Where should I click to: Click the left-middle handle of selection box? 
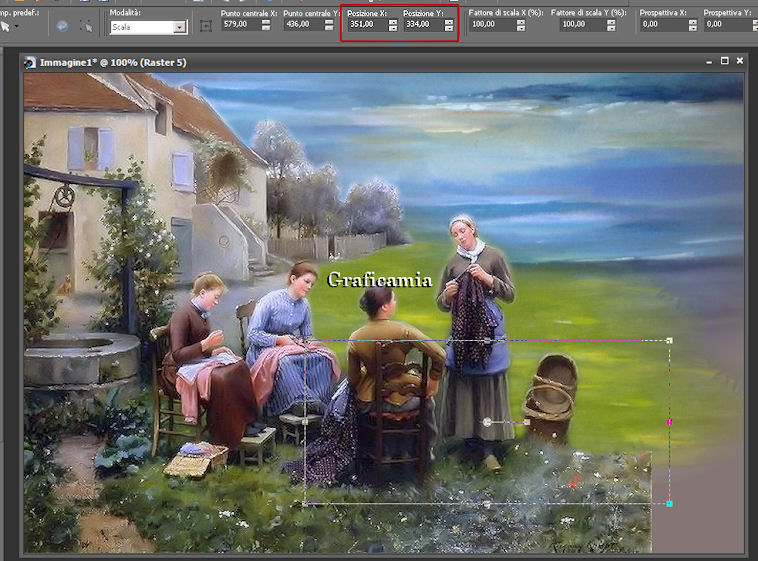pos(305,422)
